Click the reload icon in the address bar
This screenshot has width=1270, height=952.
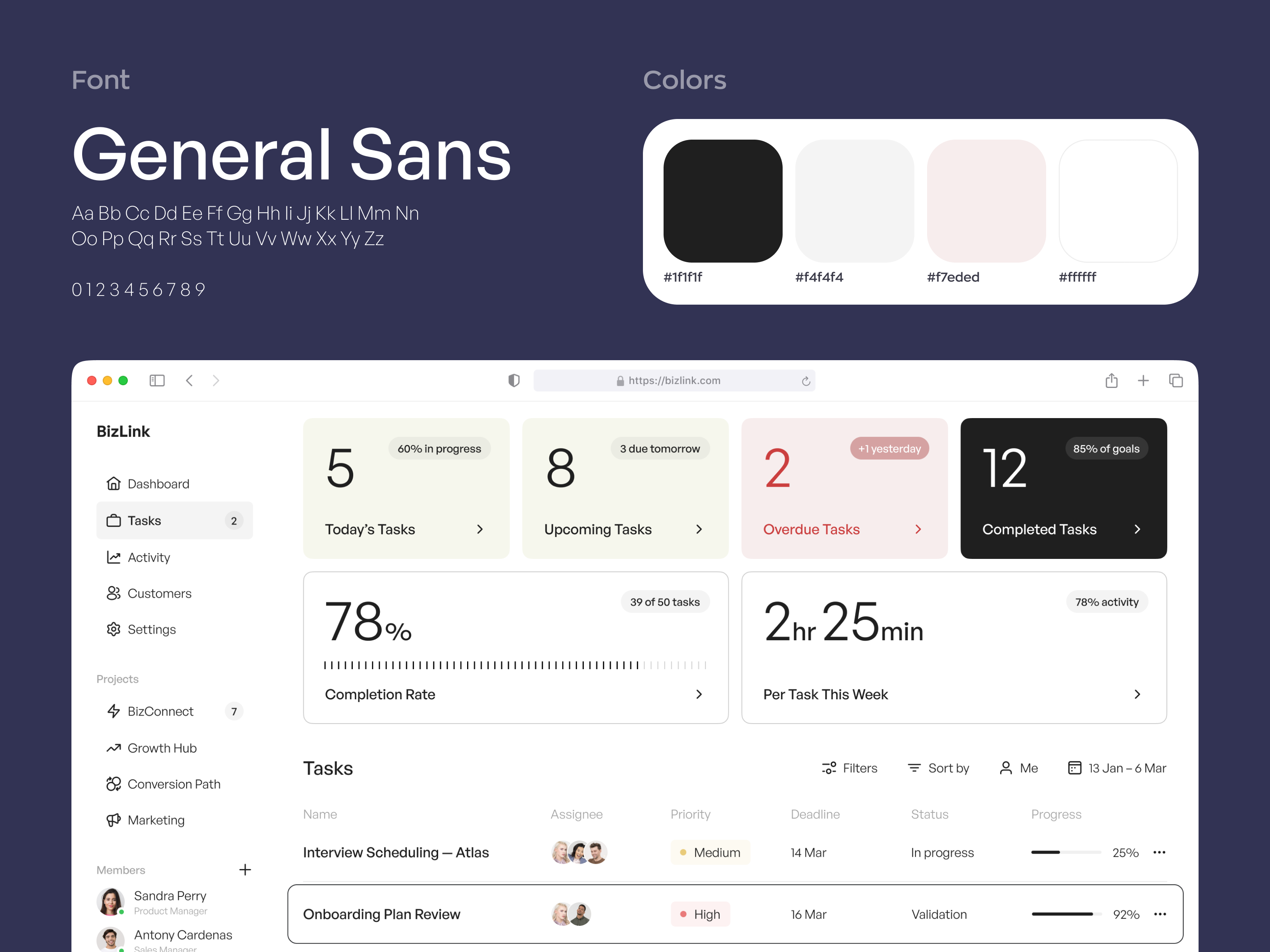(x=806, y=381)
